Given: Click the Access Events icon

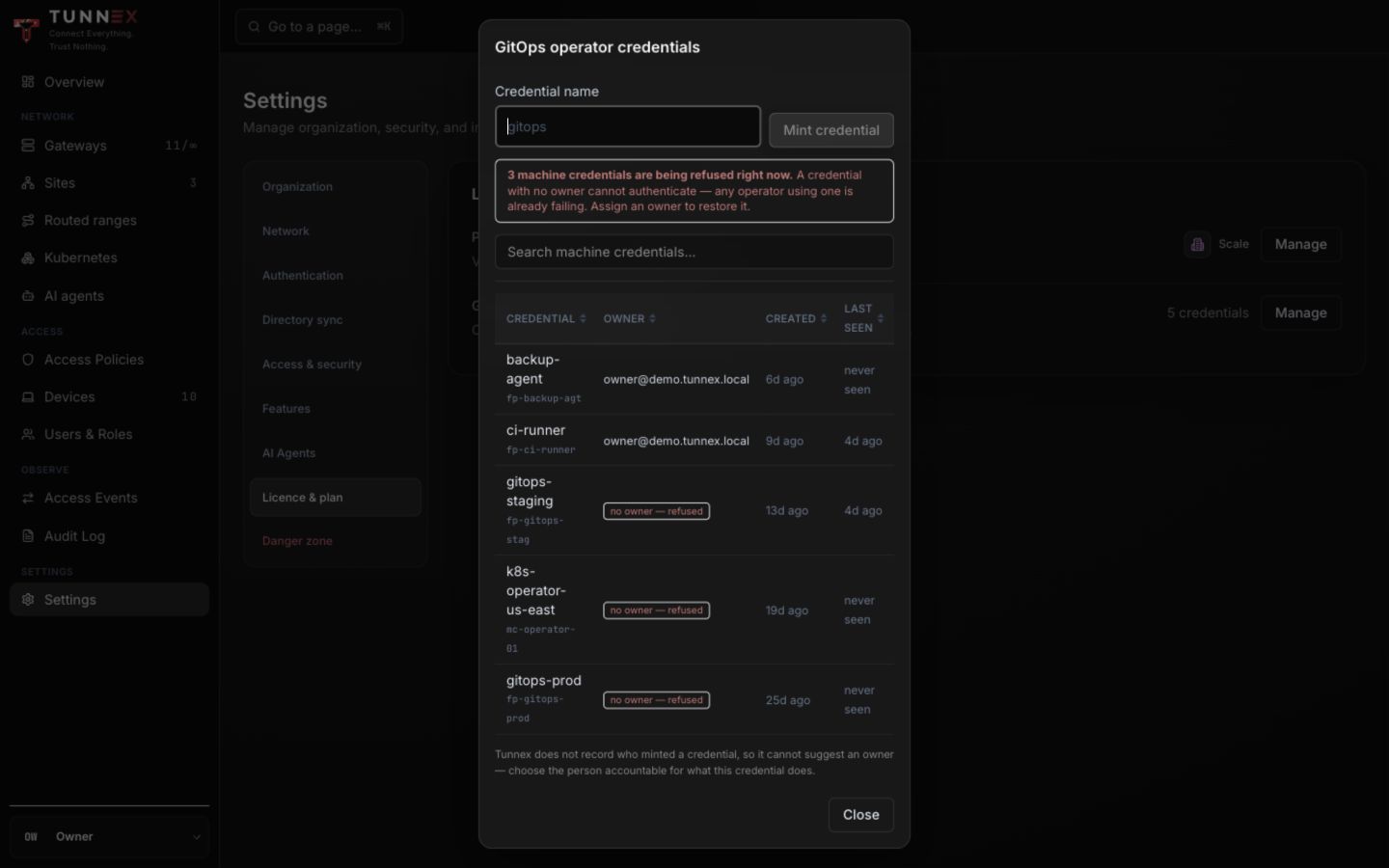Looking at the screenshot, I should pos(28,499).
